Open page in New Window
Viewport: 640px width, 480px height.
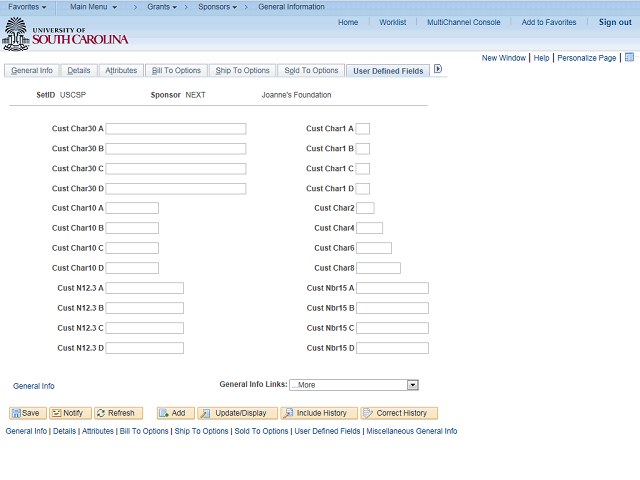(504, 58)
